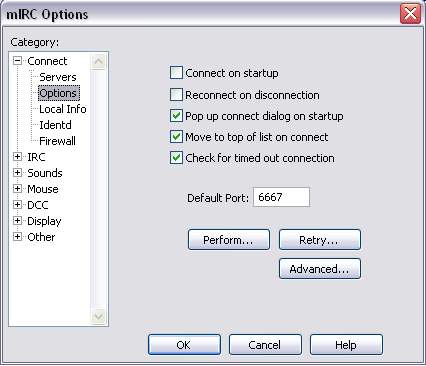Screen dimensions: 426x366
Task: Click the Advanced... button
Action: point(320,269)
